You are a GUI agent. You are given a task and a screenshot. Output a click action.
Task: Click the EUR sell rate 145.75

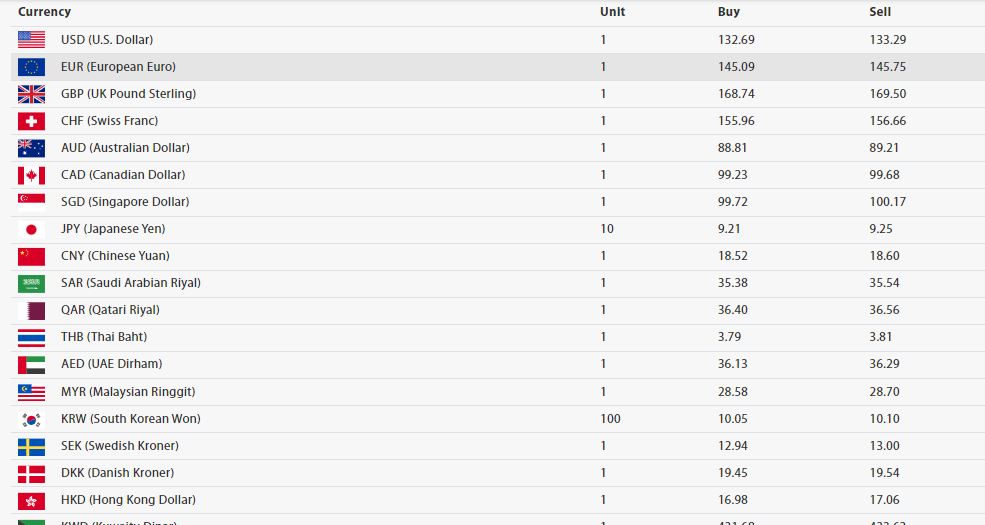click(x=889, y=67)
